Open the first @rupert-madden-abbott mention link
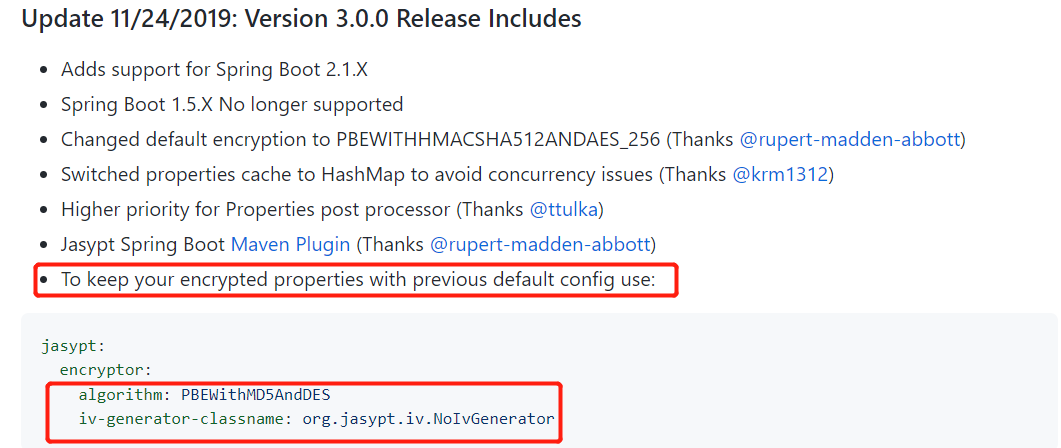 (849, 139)
